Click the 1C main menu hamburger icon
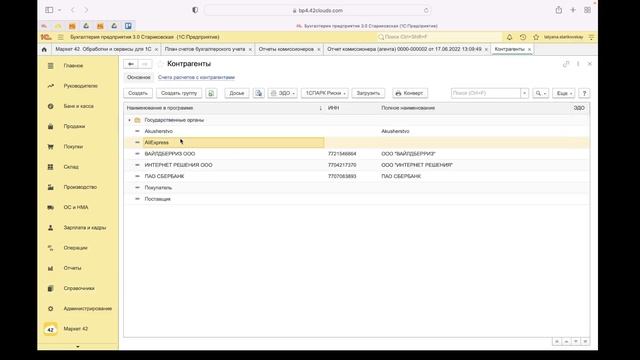Screen dimensions: 640x360 [61, 37]
